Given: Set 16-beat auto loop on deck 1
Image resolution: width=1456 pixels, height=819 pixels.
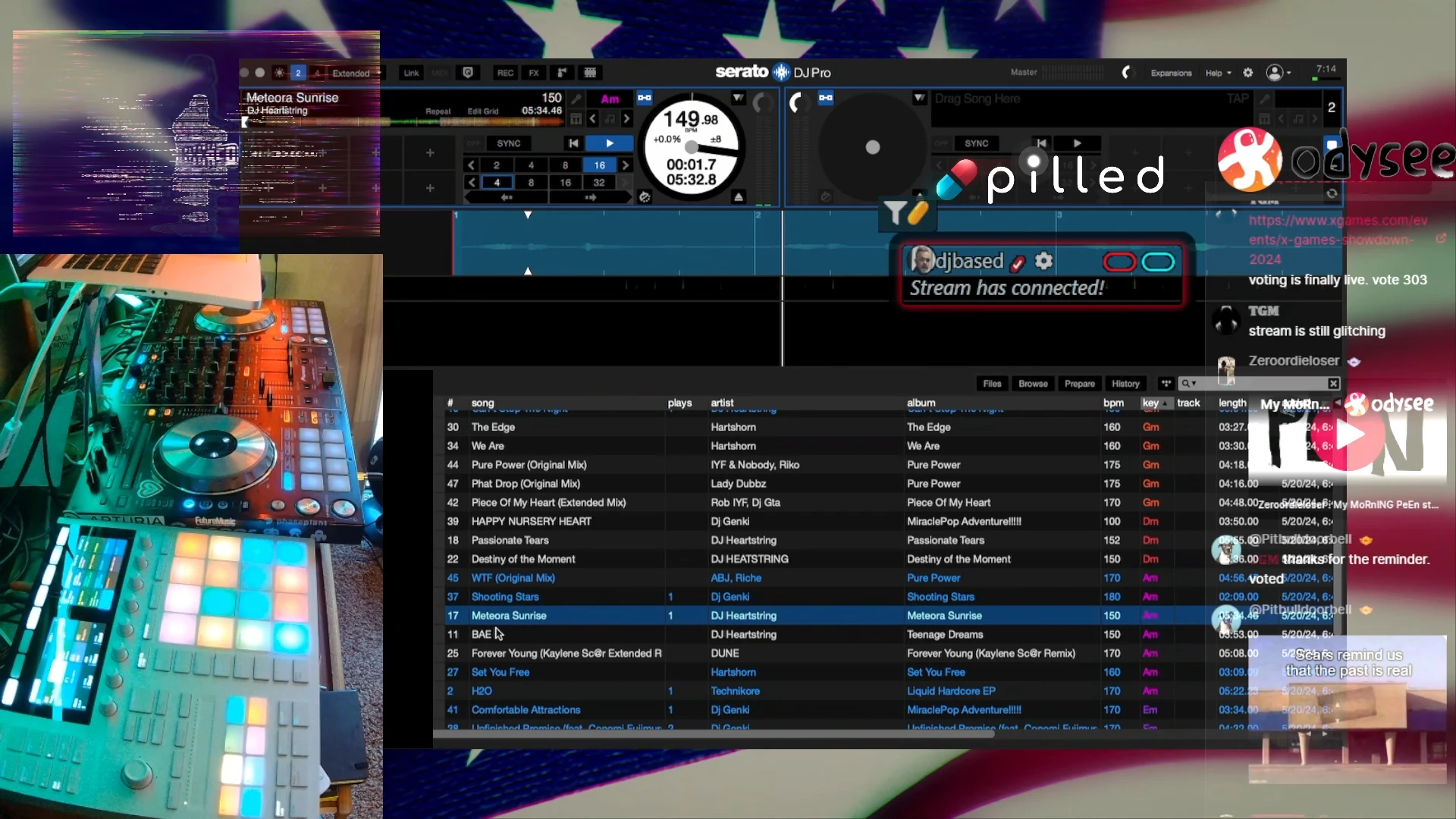Looking at the screenshot, I should (x=599, y=165).
